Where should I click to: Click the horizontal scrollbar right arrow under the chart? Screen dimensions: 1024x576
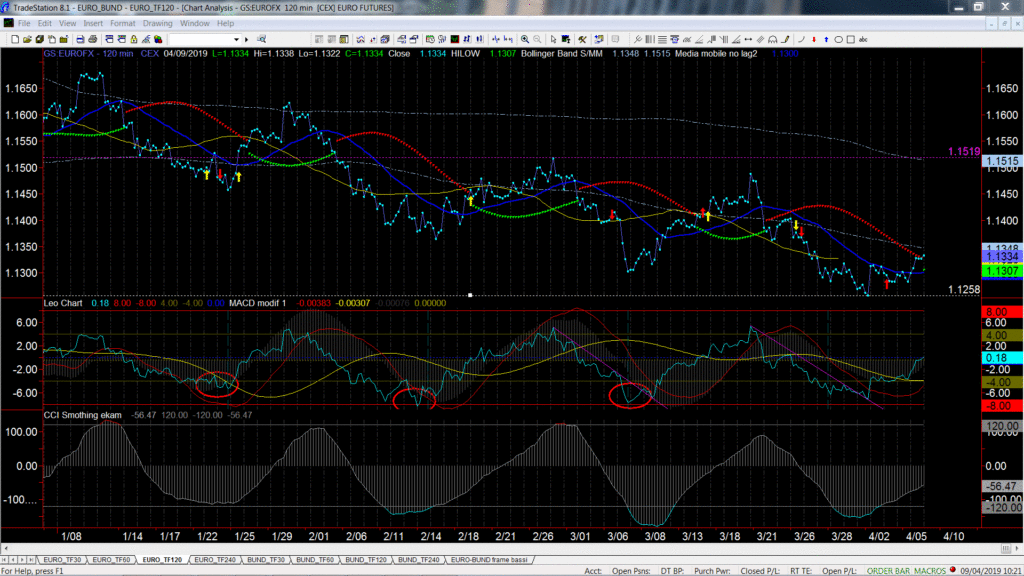(x=1017, y=549)
